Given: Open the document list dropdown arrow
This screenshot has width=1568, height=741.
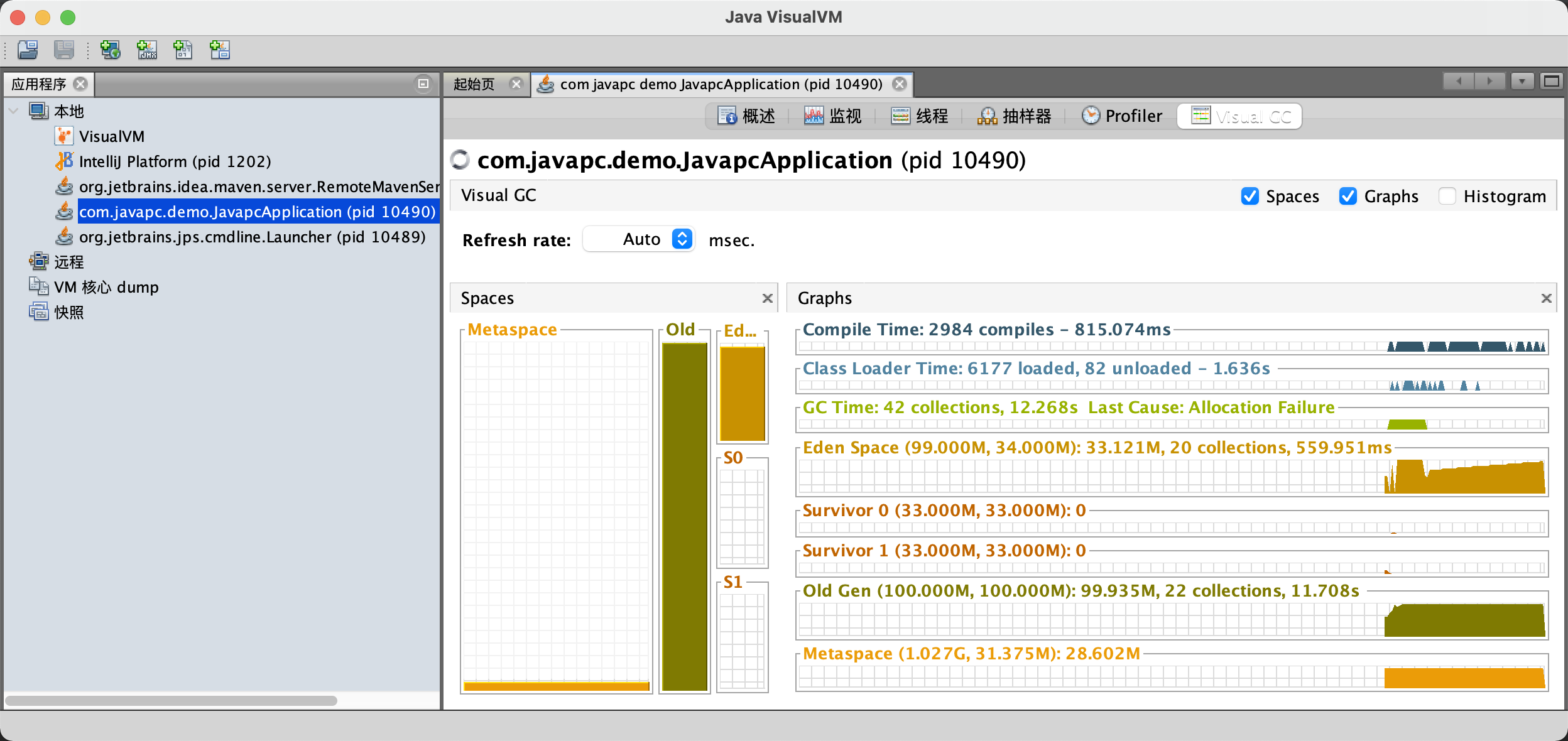Looking at the screenshot, I should point(1522,81).
